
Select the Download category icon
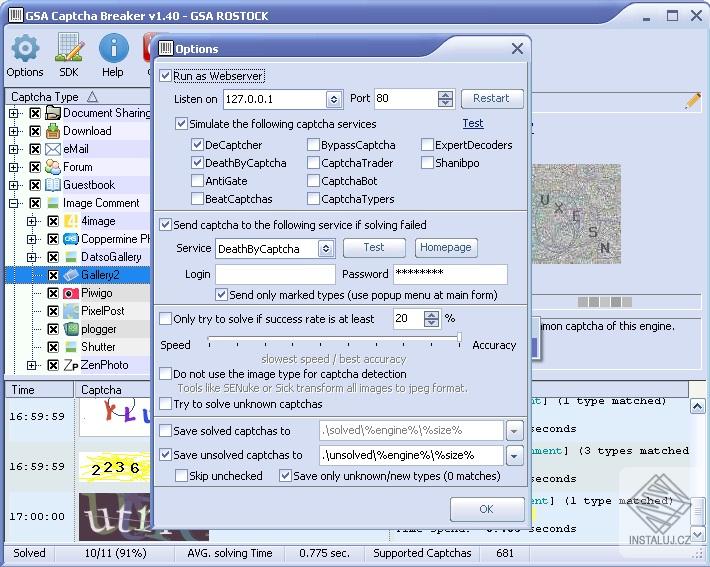(x=53, y=131)
